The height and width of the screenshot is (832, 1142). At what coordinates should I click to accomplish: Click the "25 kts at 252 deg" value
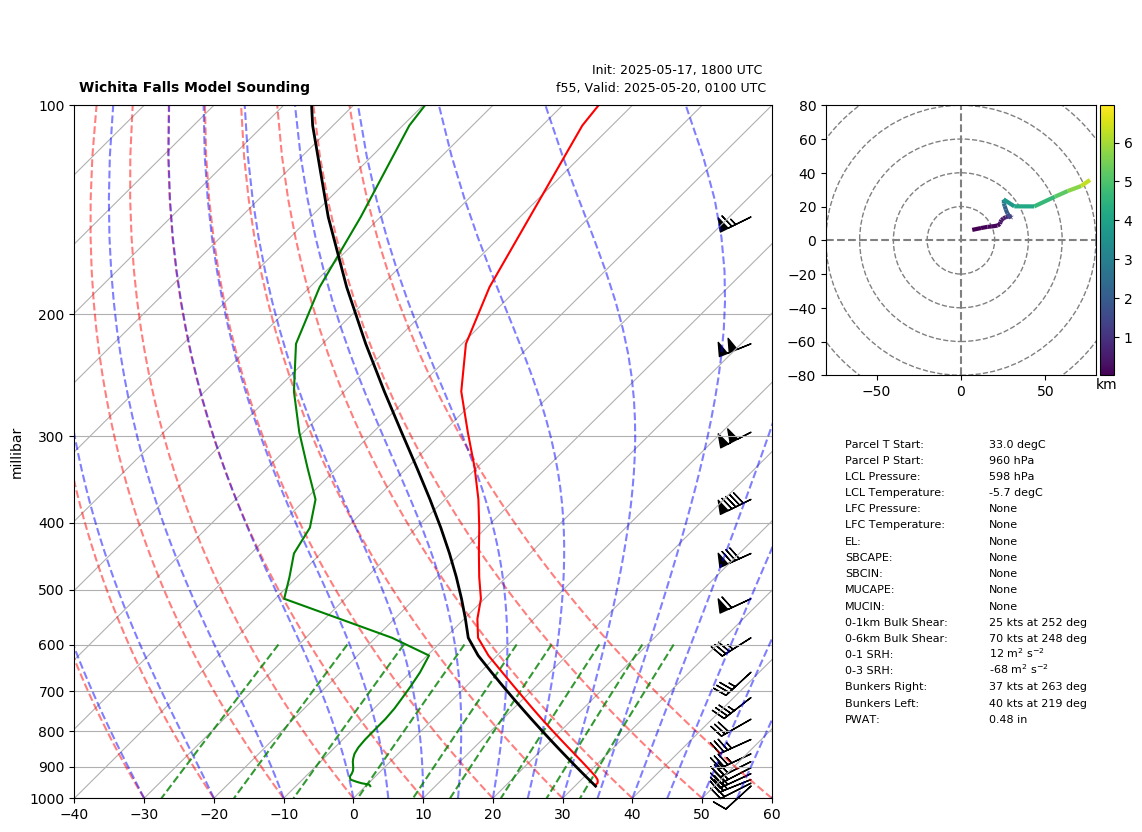(1038, 622)
